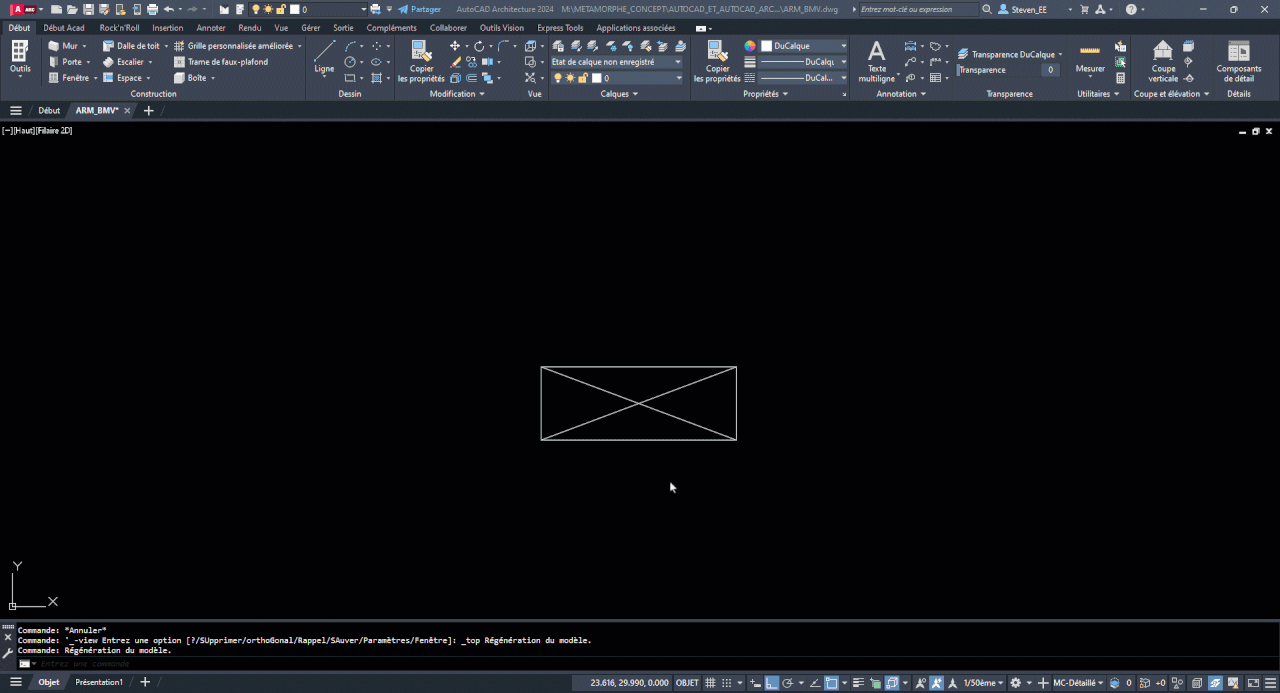Click the Print icon in quick access toolbar

pyautogui.click(x=152, y=9)
